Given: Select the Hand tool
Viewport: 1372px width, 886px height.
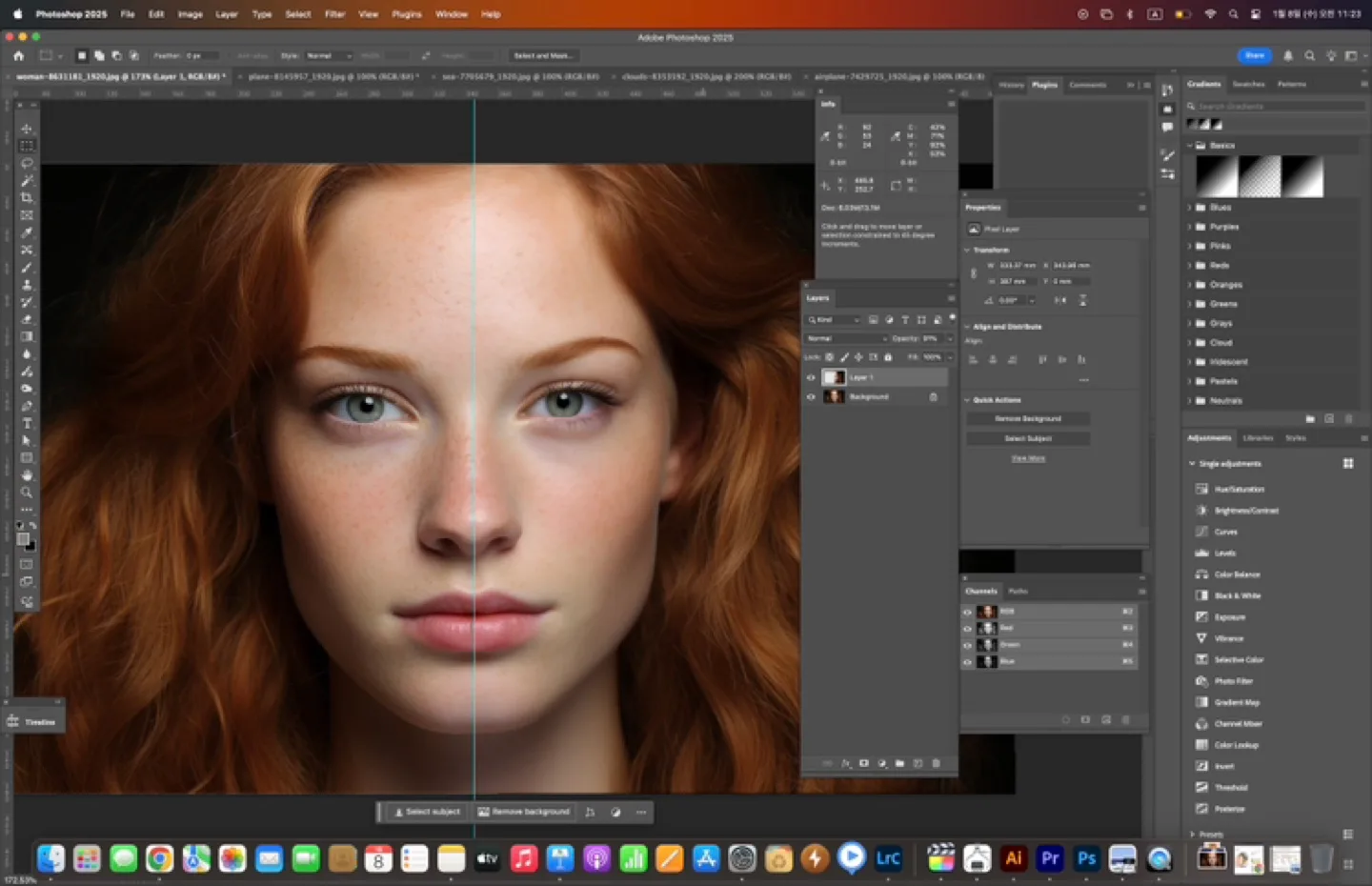Looking at the screenshot, I should (x=27, y=474).
